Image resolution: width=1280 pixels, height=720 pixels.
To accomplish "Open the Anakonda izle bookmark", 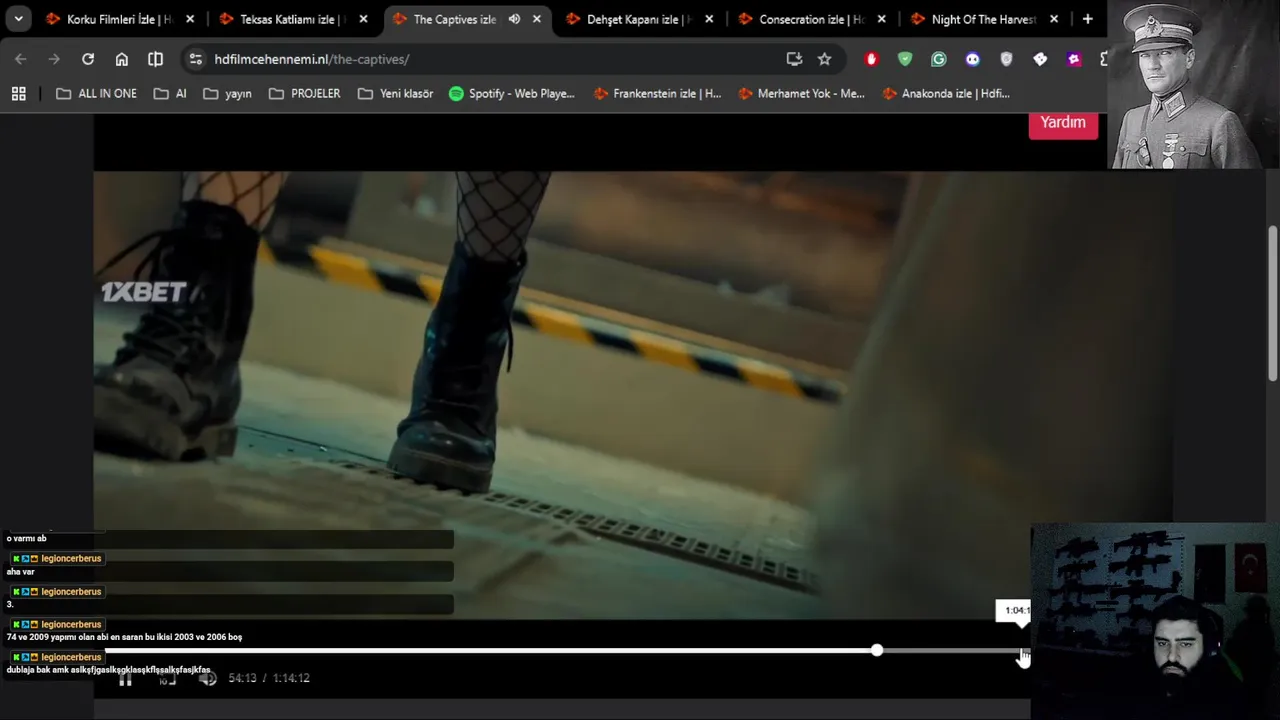I will tap(946, 93).
